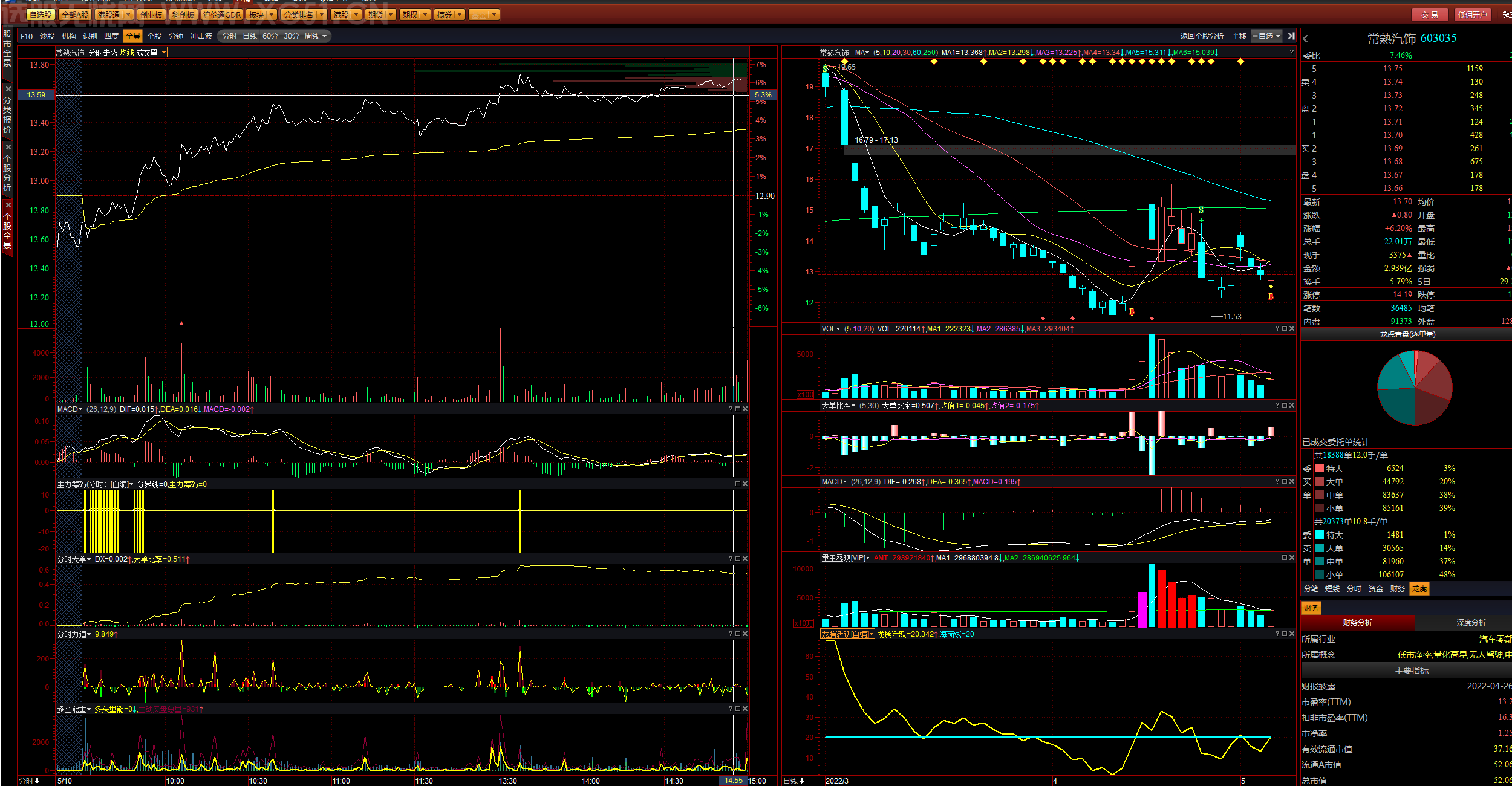Open the 期货 dropdown arrow
This screenshot has width=1512, height=786.
click(x=391, y=15)
